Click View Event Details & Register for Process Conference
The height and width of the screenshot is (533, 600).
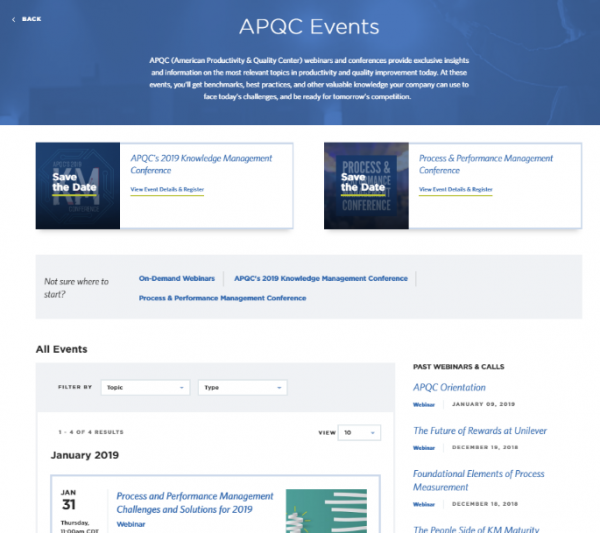[455, 189]
